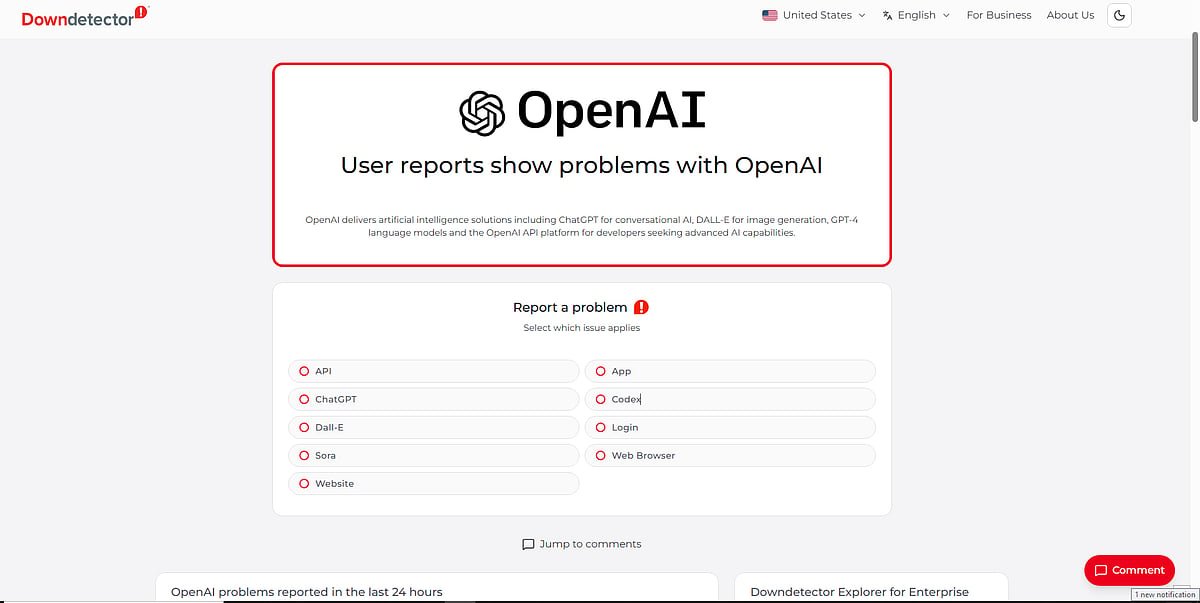This screenshot has height=603, width=1200.
Task: Select the API issue option
Action: click(x=434, y=371)
